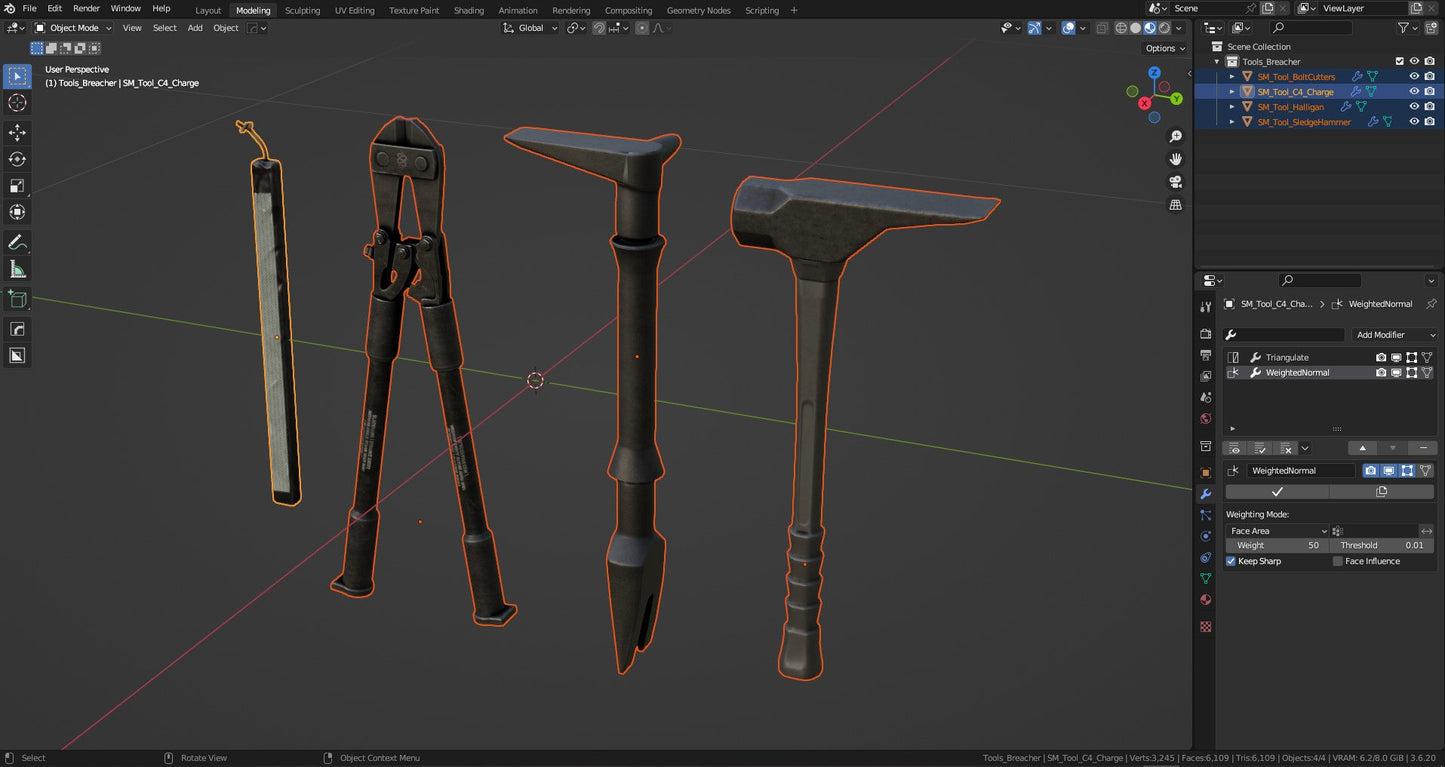Change Global transform orientation dropdown
This screenshot has height=767, width=1445.
pos(529,27)
